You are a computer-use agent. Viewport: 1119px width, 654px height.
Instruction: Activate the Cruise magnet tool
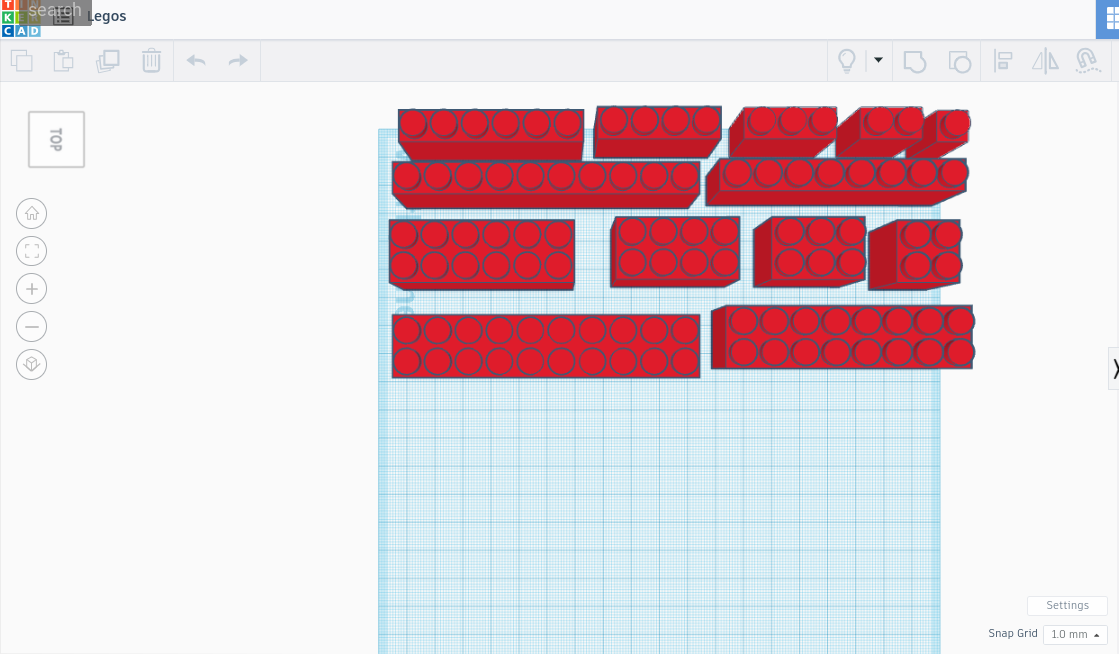pyautogui.click(x=1088, y=61)
